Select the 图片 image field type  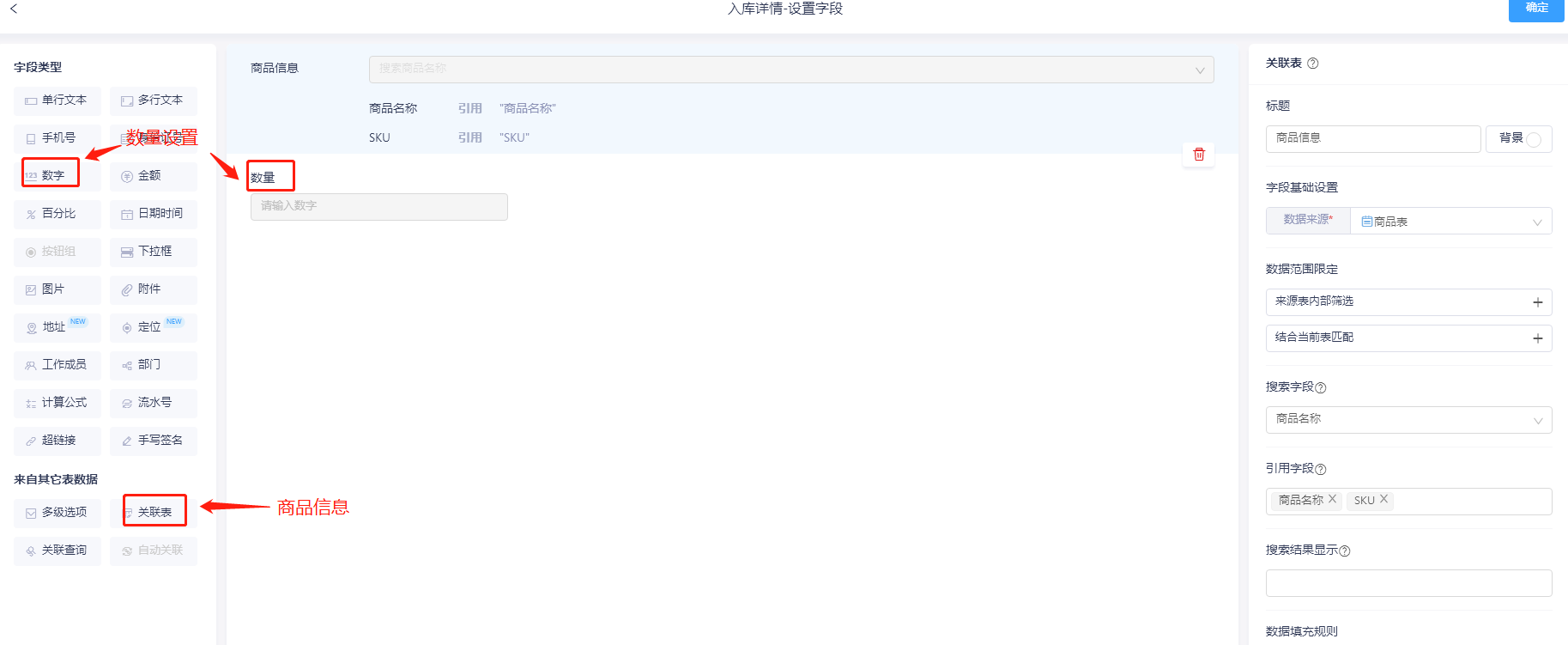pos(58,289)
